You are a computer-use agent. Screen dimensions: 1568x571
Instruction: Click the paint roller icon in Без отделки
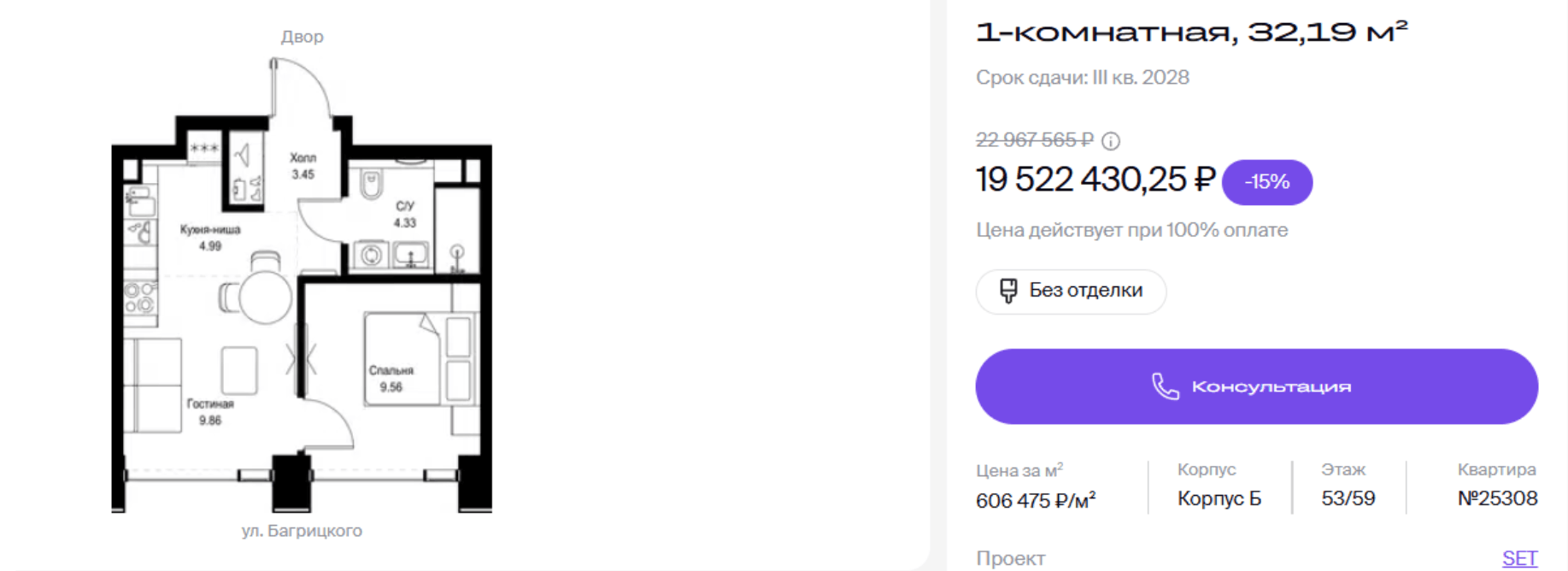point(1008,291)
